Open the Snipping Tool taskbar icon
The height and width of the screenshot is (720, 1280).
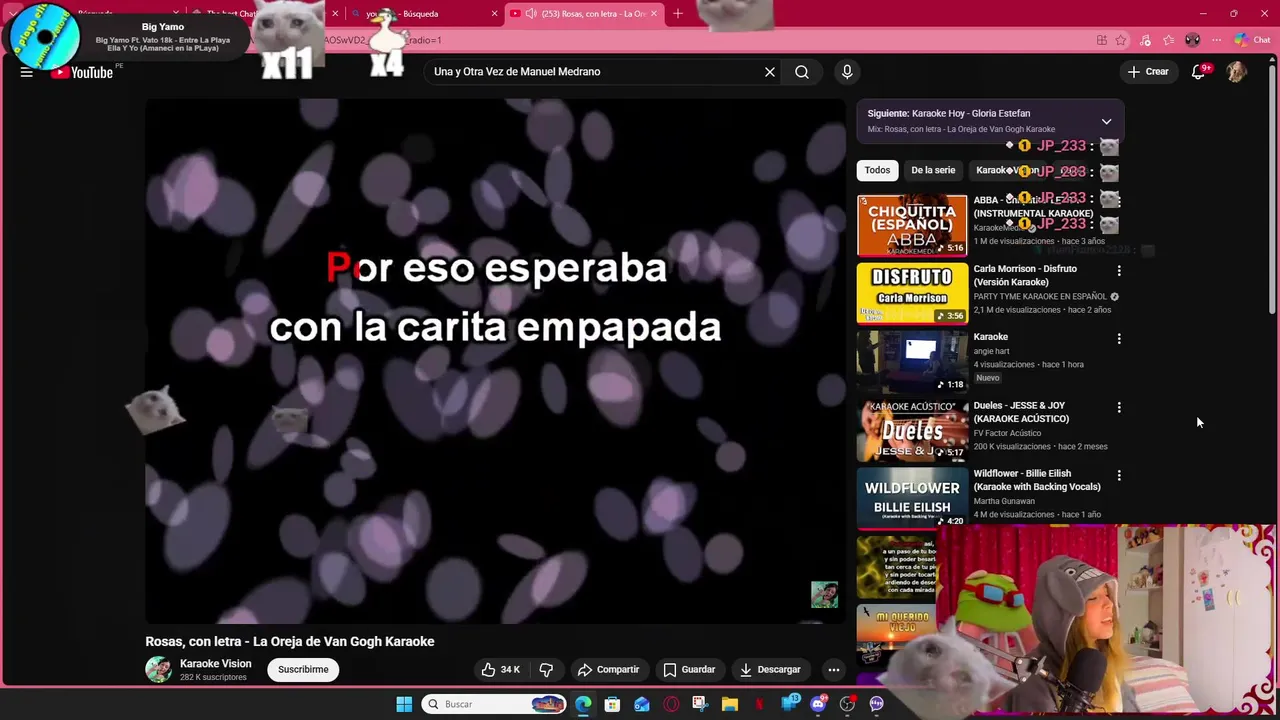pos(700,704)
